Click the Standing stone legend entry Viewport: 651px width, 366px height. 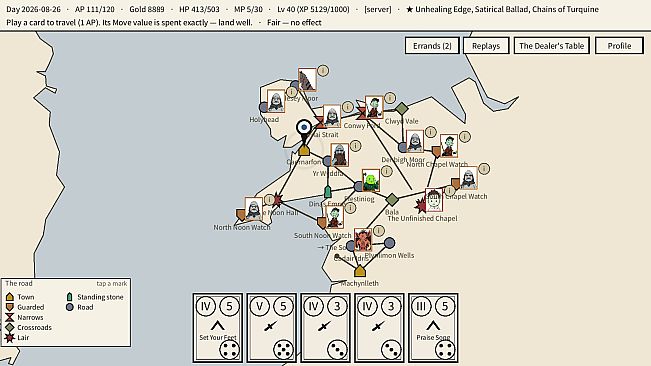coord(95,297)
